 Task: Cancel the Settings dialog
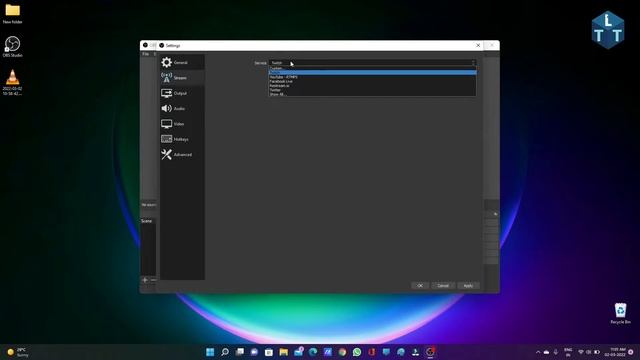coord(443,286)
